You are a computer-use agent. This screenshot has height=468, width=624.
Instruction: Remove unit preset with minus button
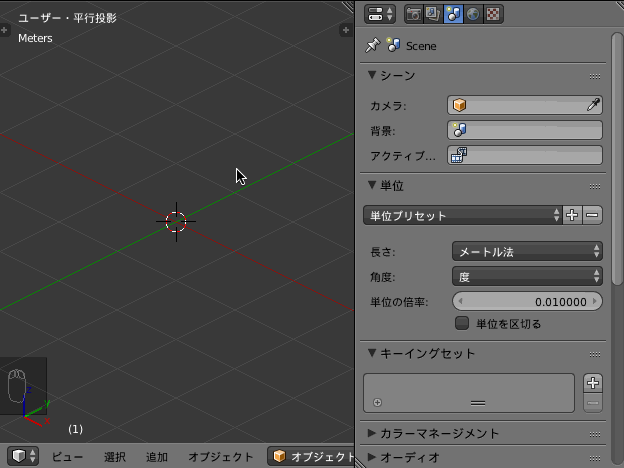click(x=592, y=215)
